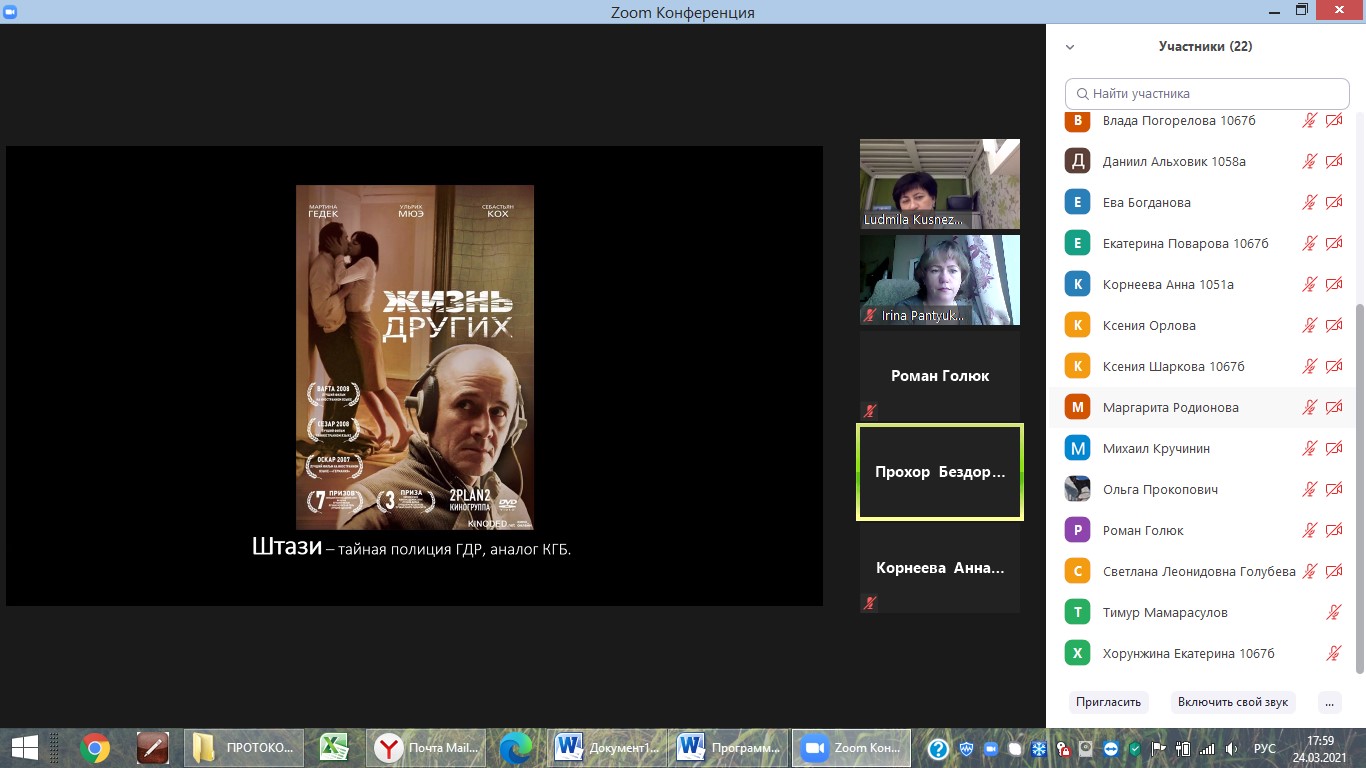Select participant Ева Богданова in list

[x=1201, y=202]
